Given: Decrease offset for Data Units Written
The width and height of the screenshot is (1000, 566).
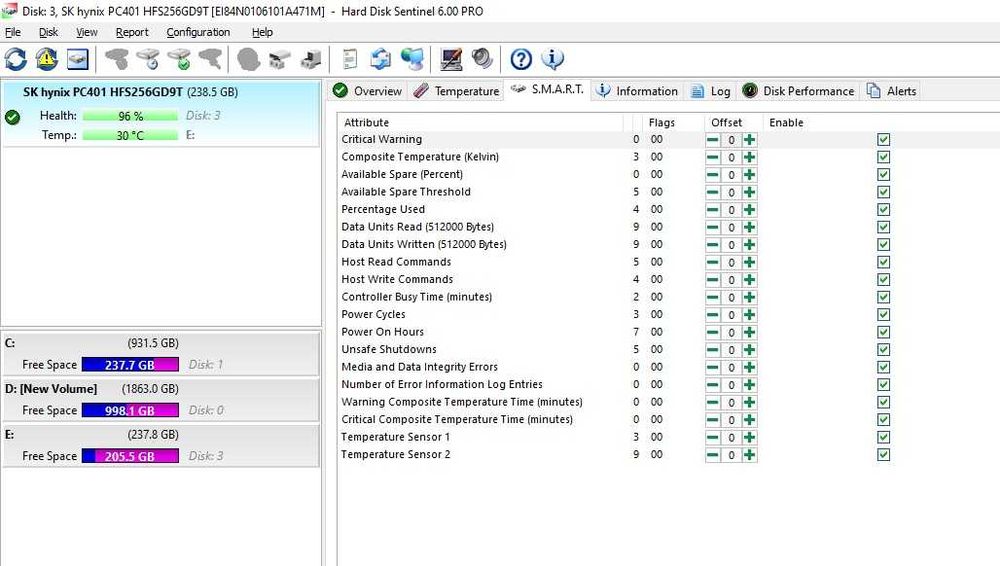Looking at the screenshot, I should pos(712,245).
